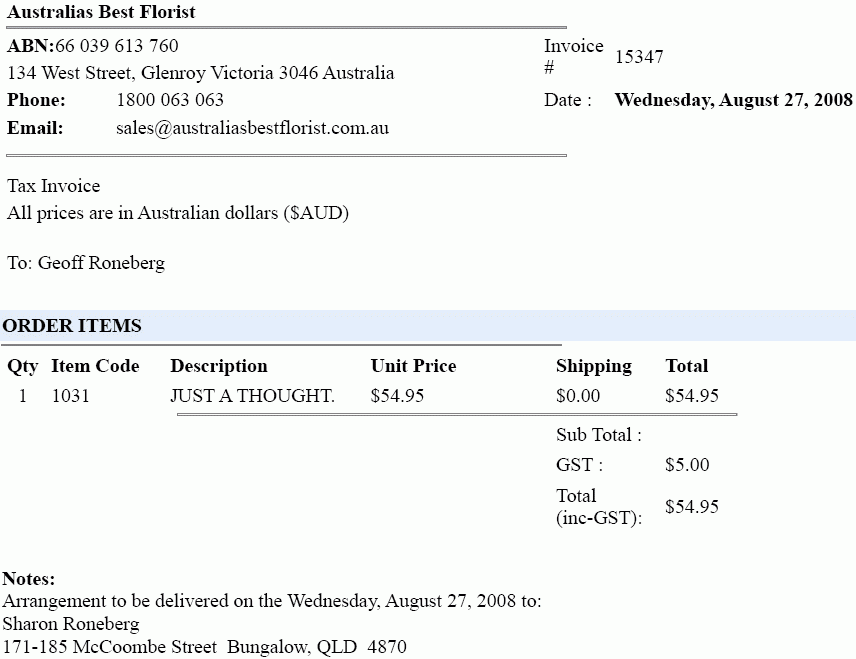Click the Qty column header
856x659 pixels.
click(22, 366)
